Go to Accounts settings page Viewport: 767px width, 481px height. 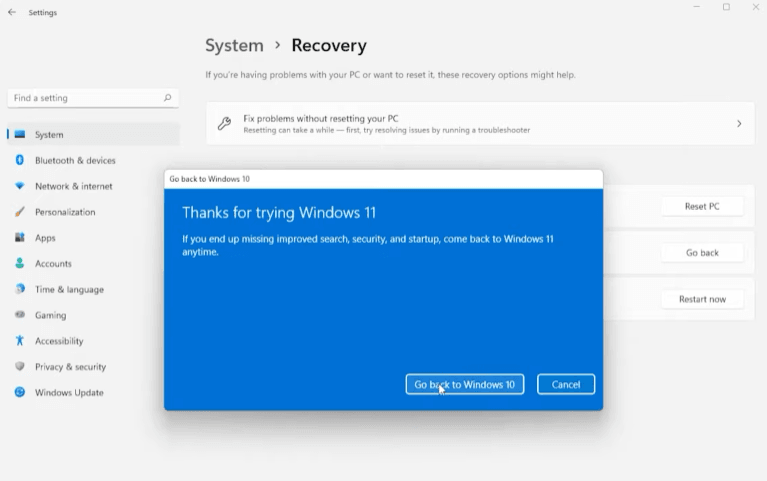(53, 264)
